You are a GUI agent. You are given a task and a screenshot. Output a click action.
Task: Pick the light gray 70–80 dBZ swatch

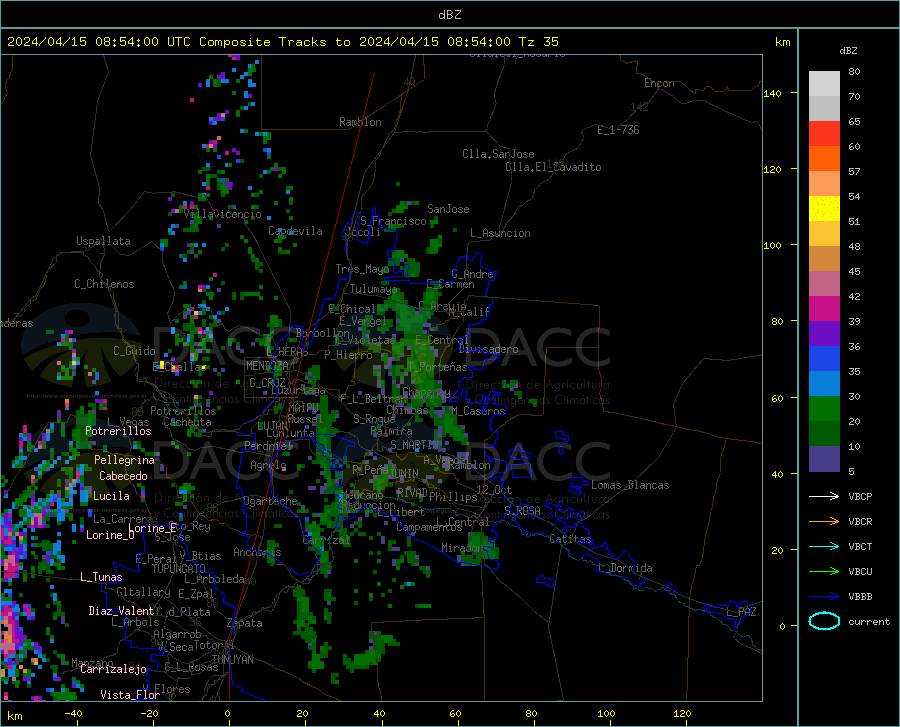click(824, 84)
